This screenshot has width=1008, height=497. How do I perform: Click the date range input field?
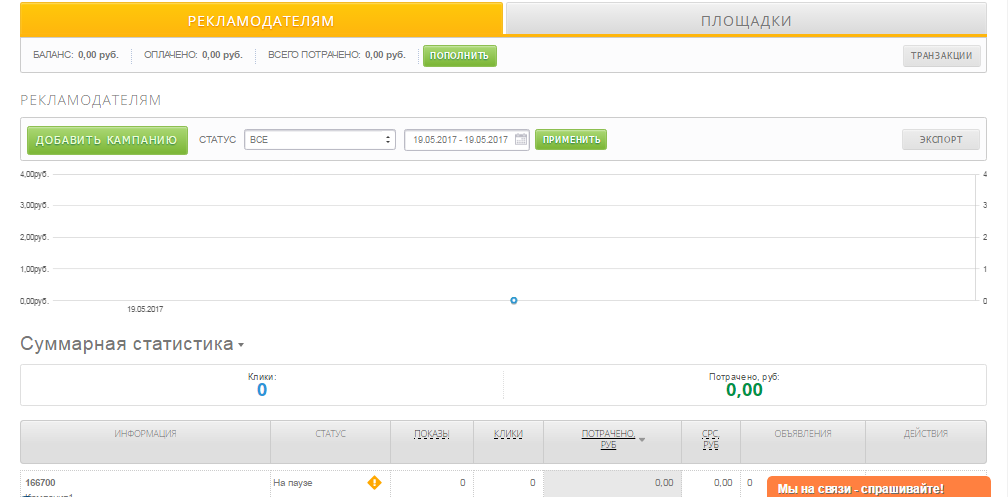[460, 140]
